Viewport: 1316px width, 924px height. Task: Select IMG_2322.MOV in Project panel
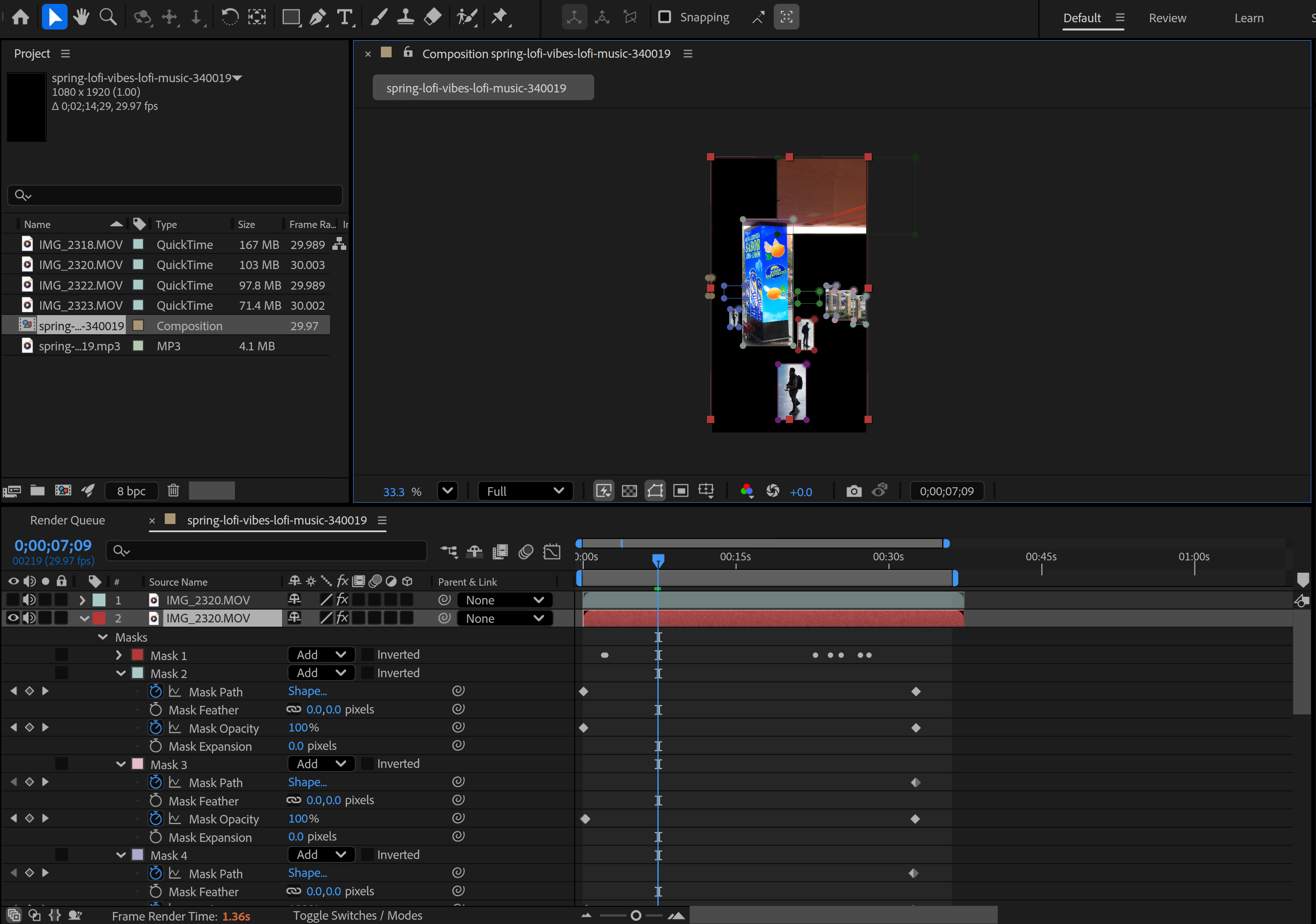tap(80, 285)
